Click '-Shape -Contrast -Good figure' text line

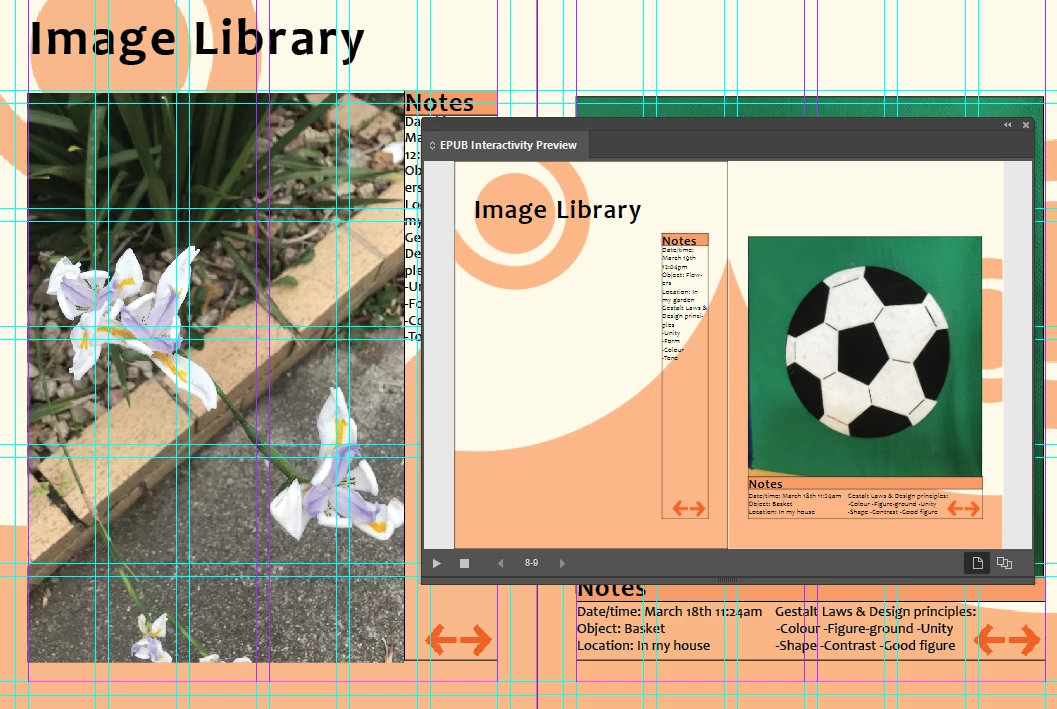865,645
